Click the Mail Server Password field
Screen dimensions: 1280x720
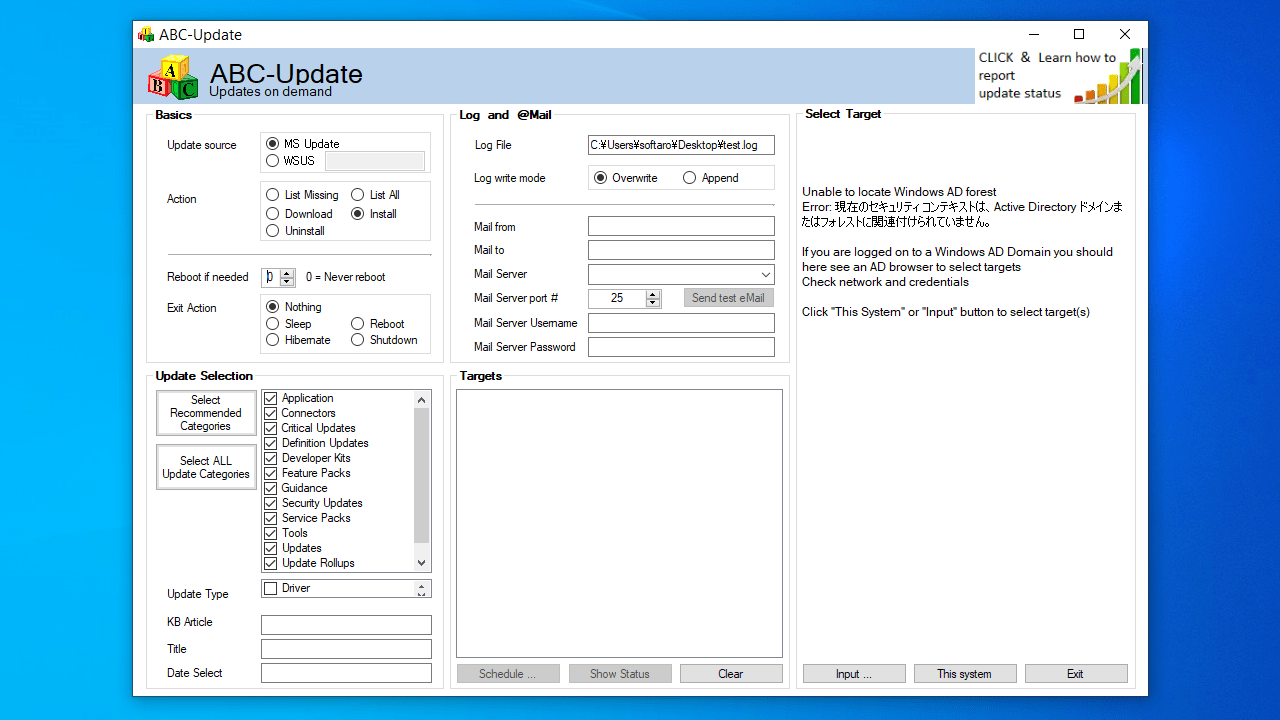681,347
